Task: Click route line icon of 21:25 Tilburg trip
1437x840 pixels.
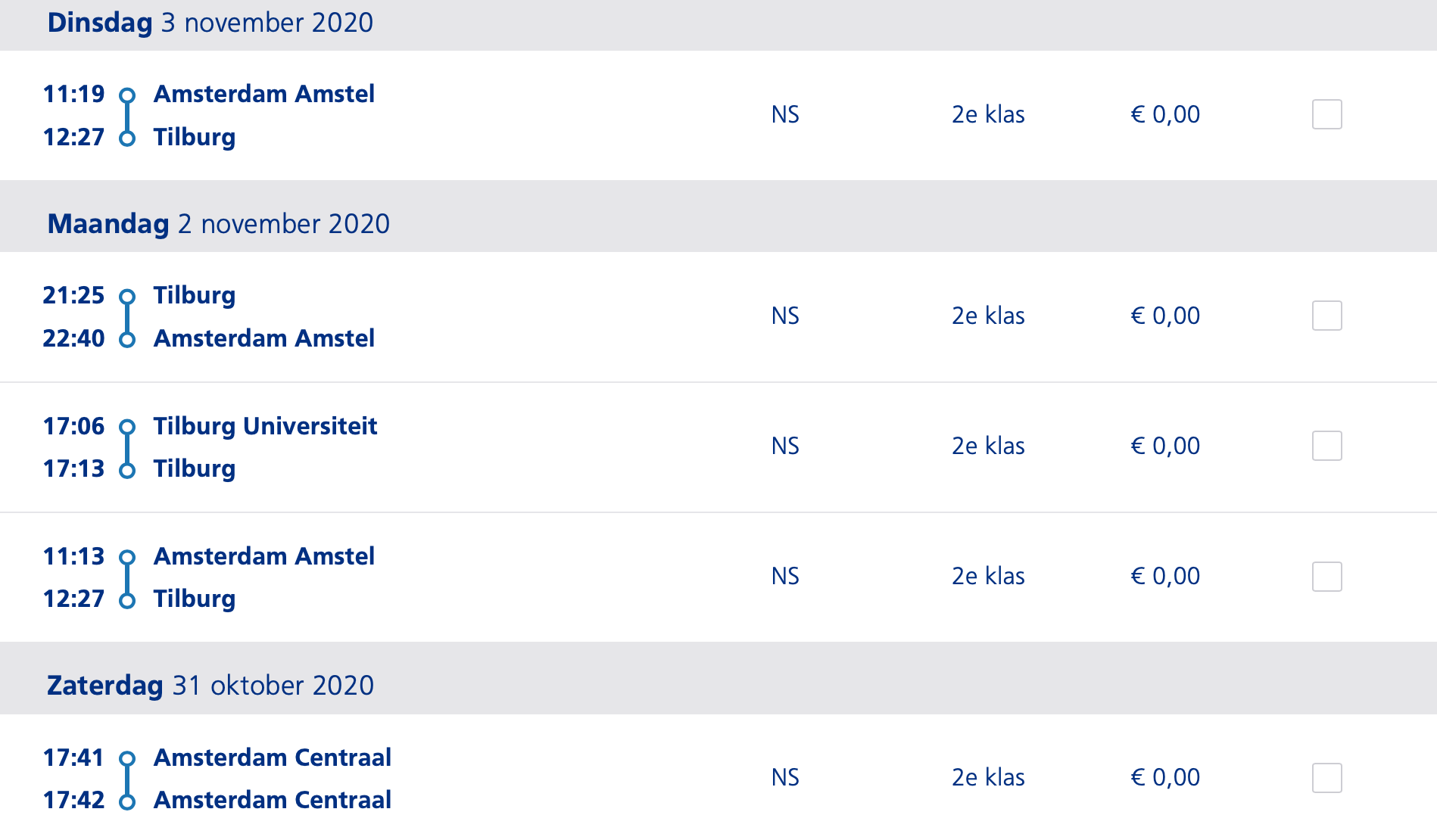Action: [x=127, y=318]
